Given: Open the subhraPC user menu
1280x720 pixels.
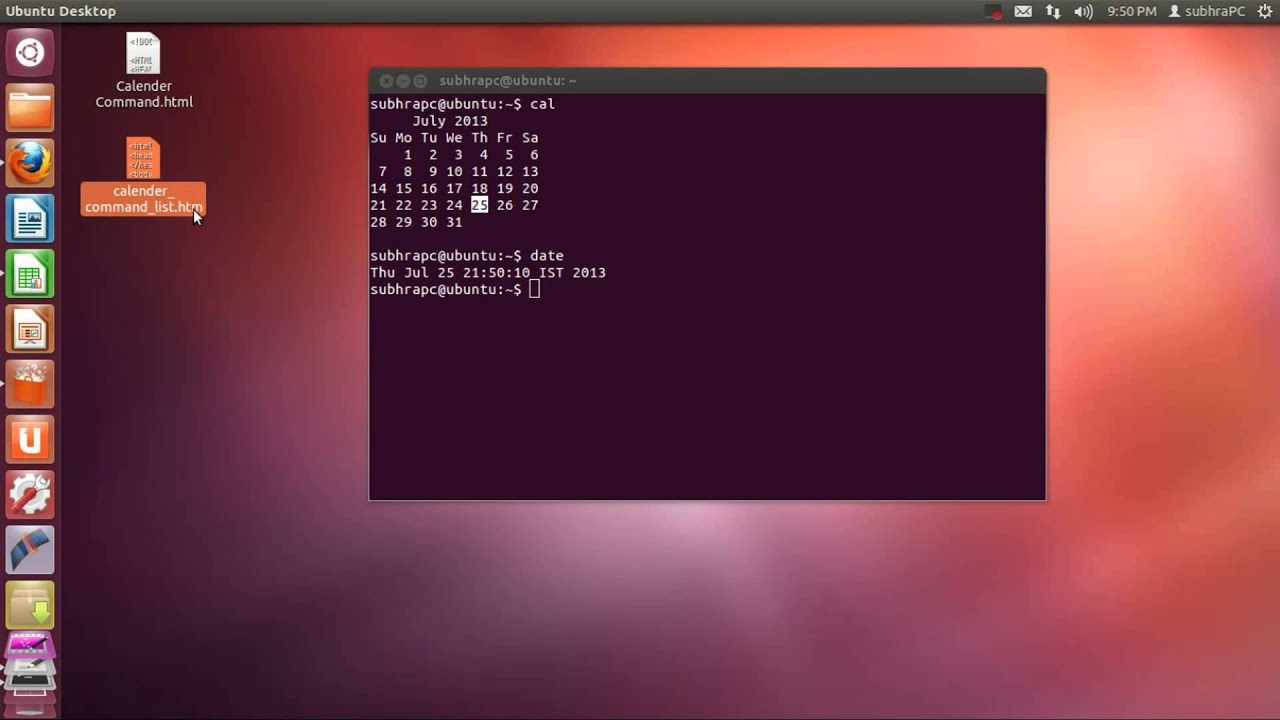Looking at the screenshot, I should [1207, 11].
